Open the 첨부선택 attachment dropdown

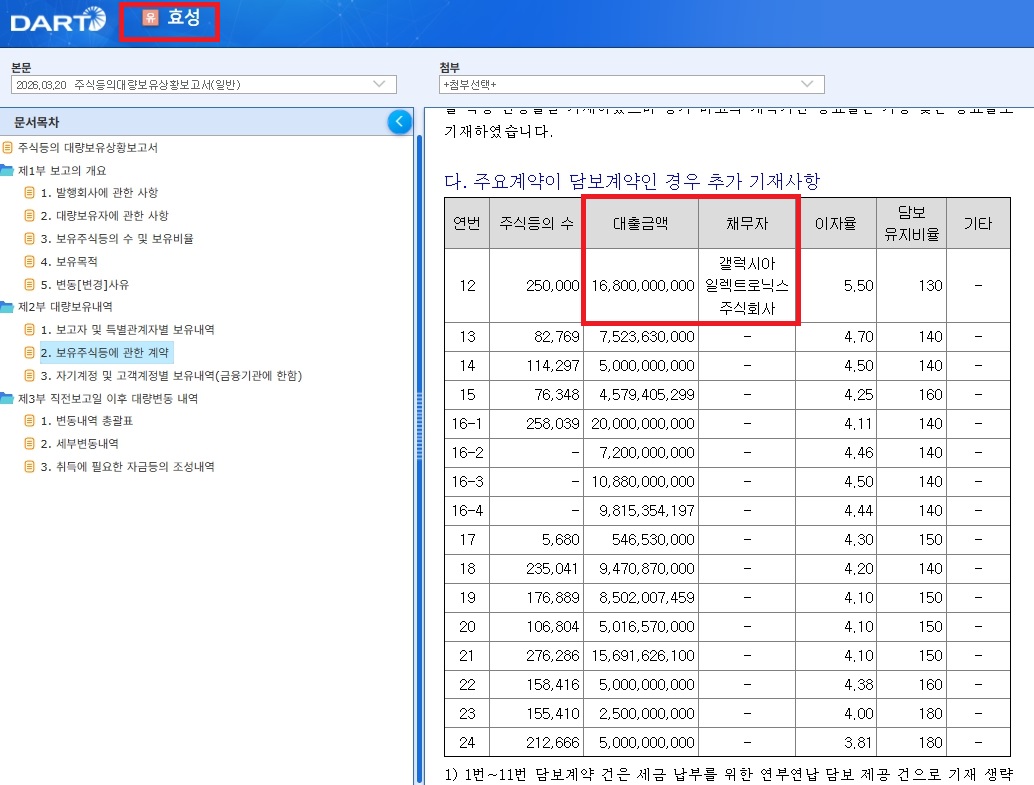coord(632,84)
